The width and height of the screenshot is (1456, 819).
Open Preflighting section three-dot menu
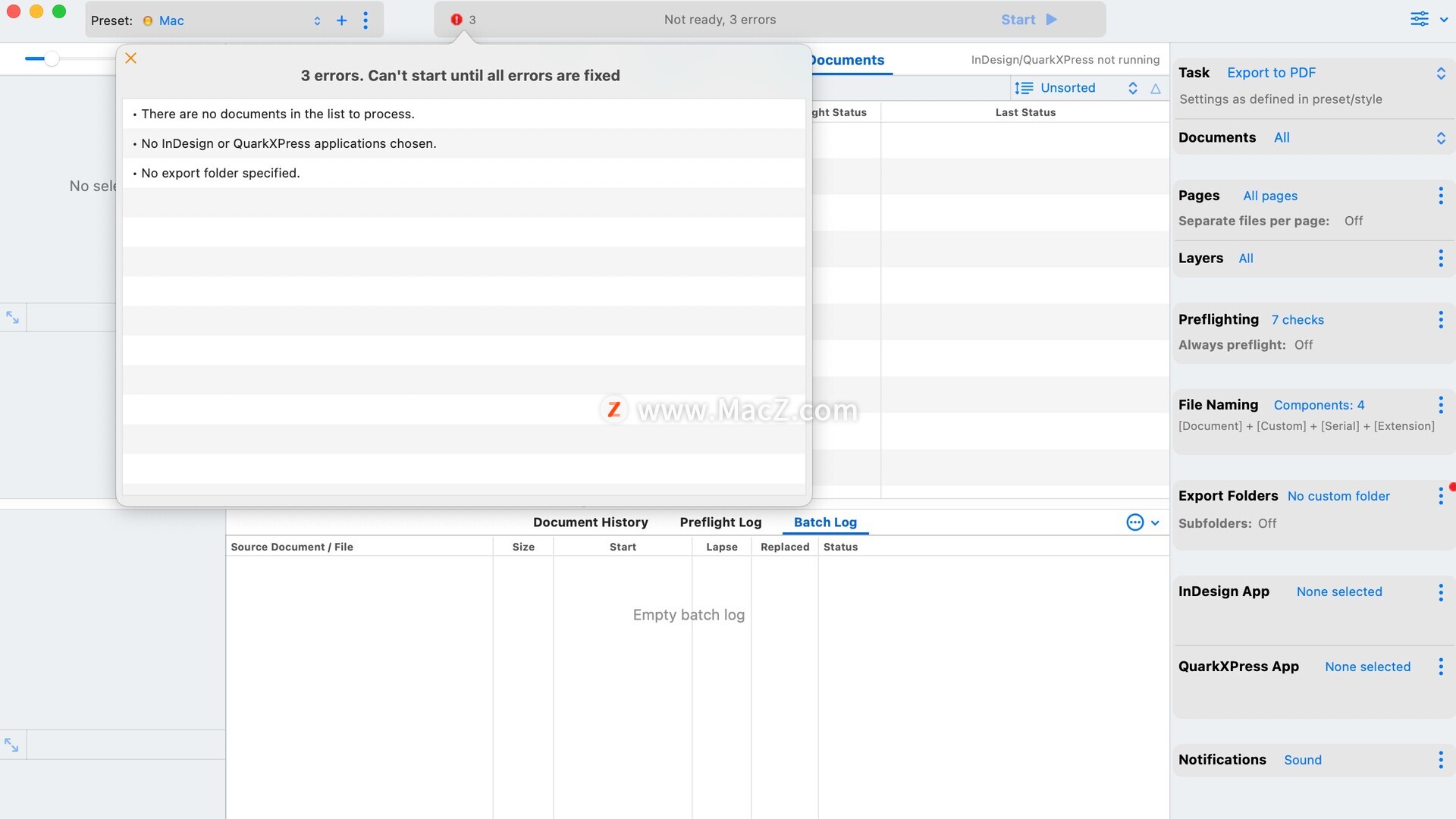point(1441,320)
